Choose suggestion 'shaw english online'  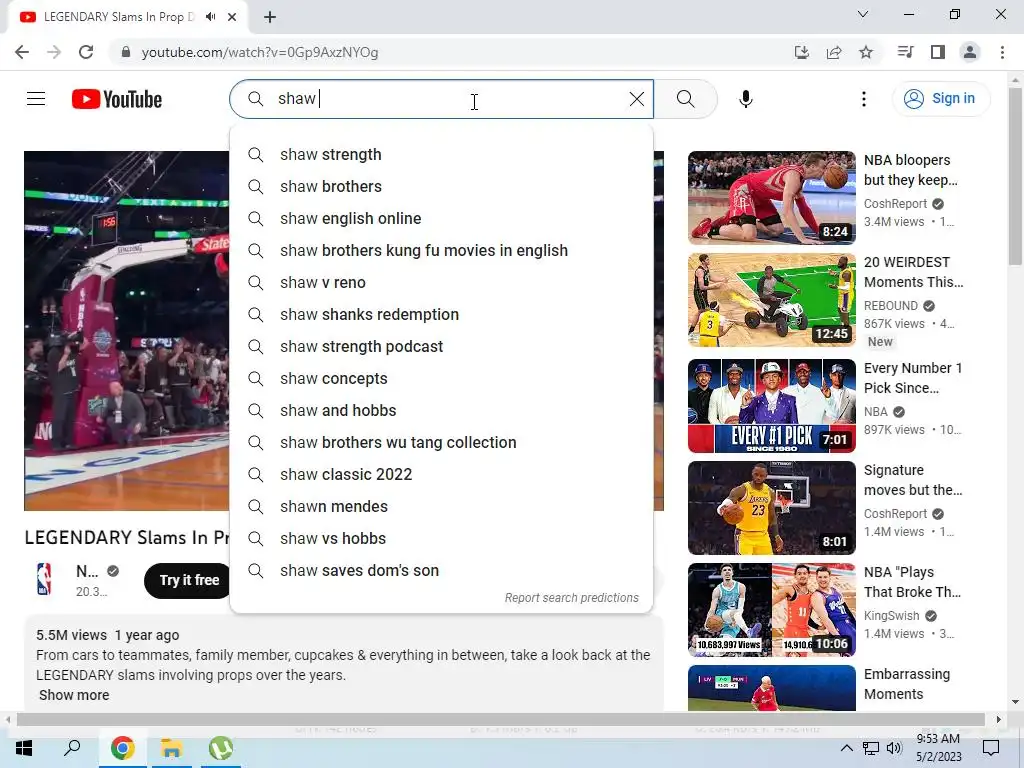(441, 219)
